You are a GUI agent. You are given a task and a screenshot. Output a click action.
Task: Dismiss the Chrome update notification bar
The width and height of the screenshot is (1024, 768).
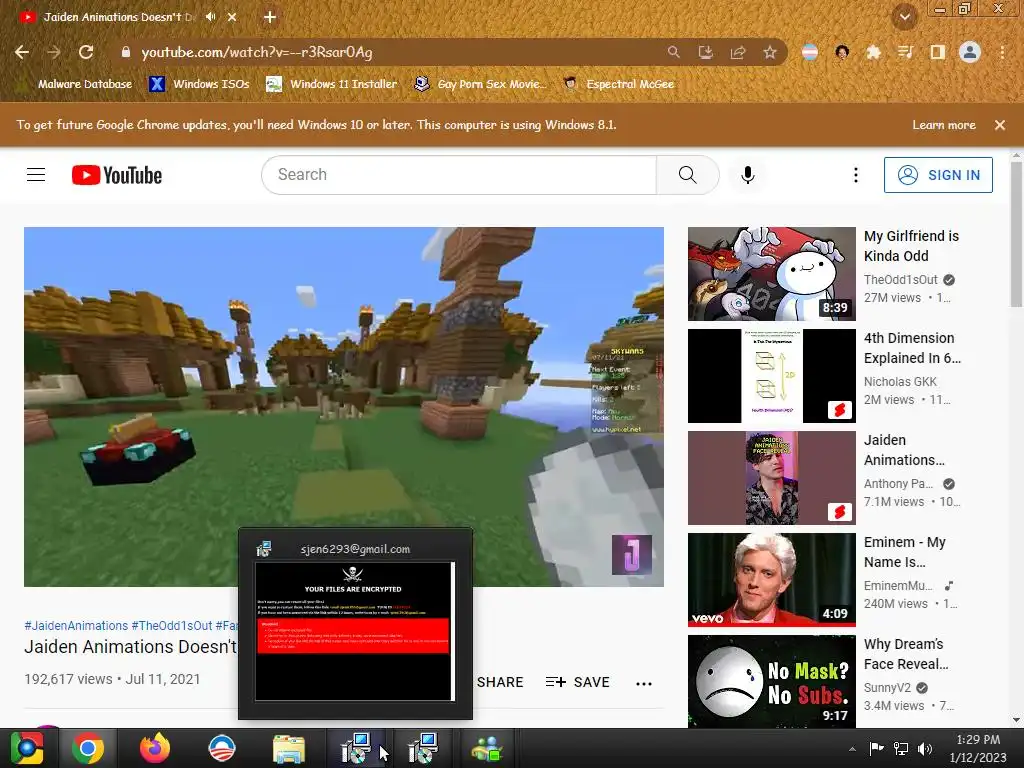1000,125
